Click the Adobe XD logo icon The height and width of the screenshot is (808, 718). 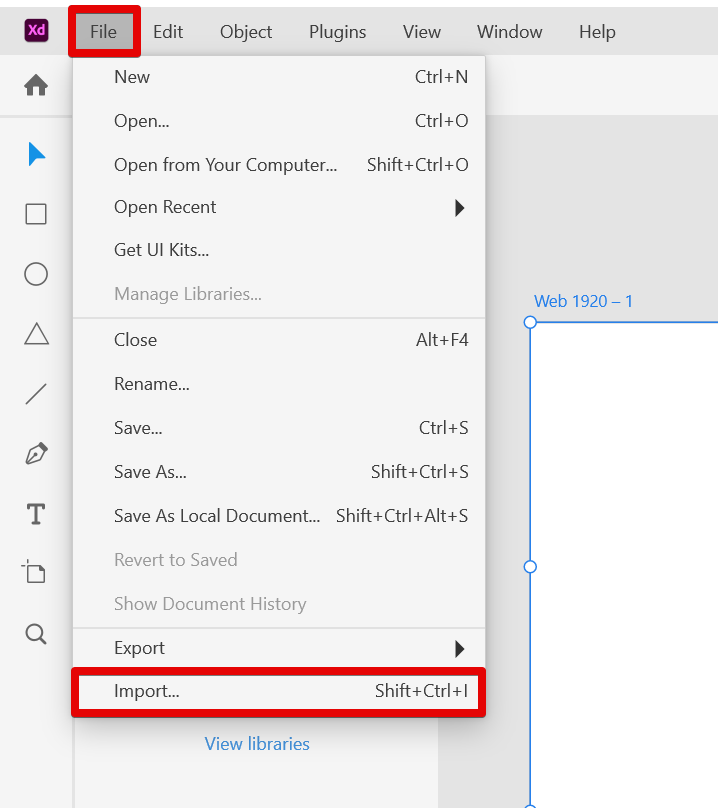(37, 31)
